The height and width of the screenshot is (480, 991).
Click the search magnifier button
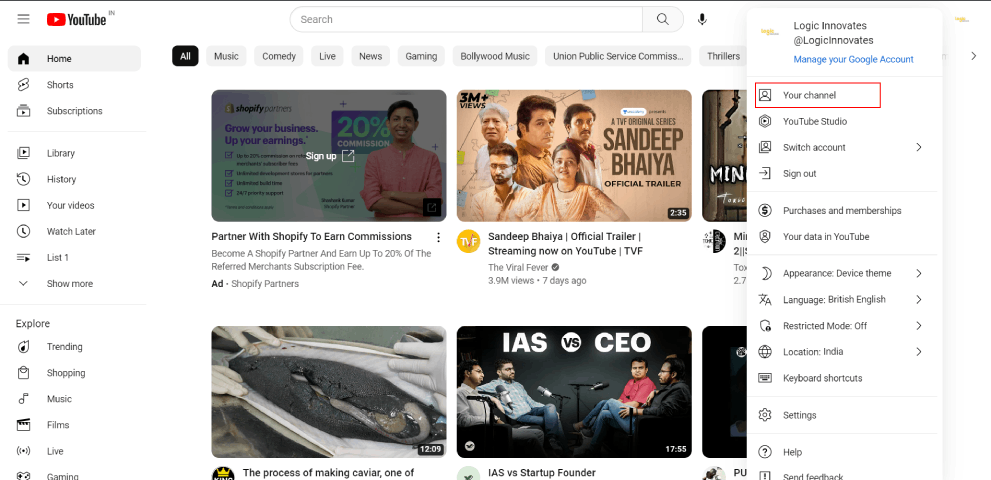coord(662,19)
